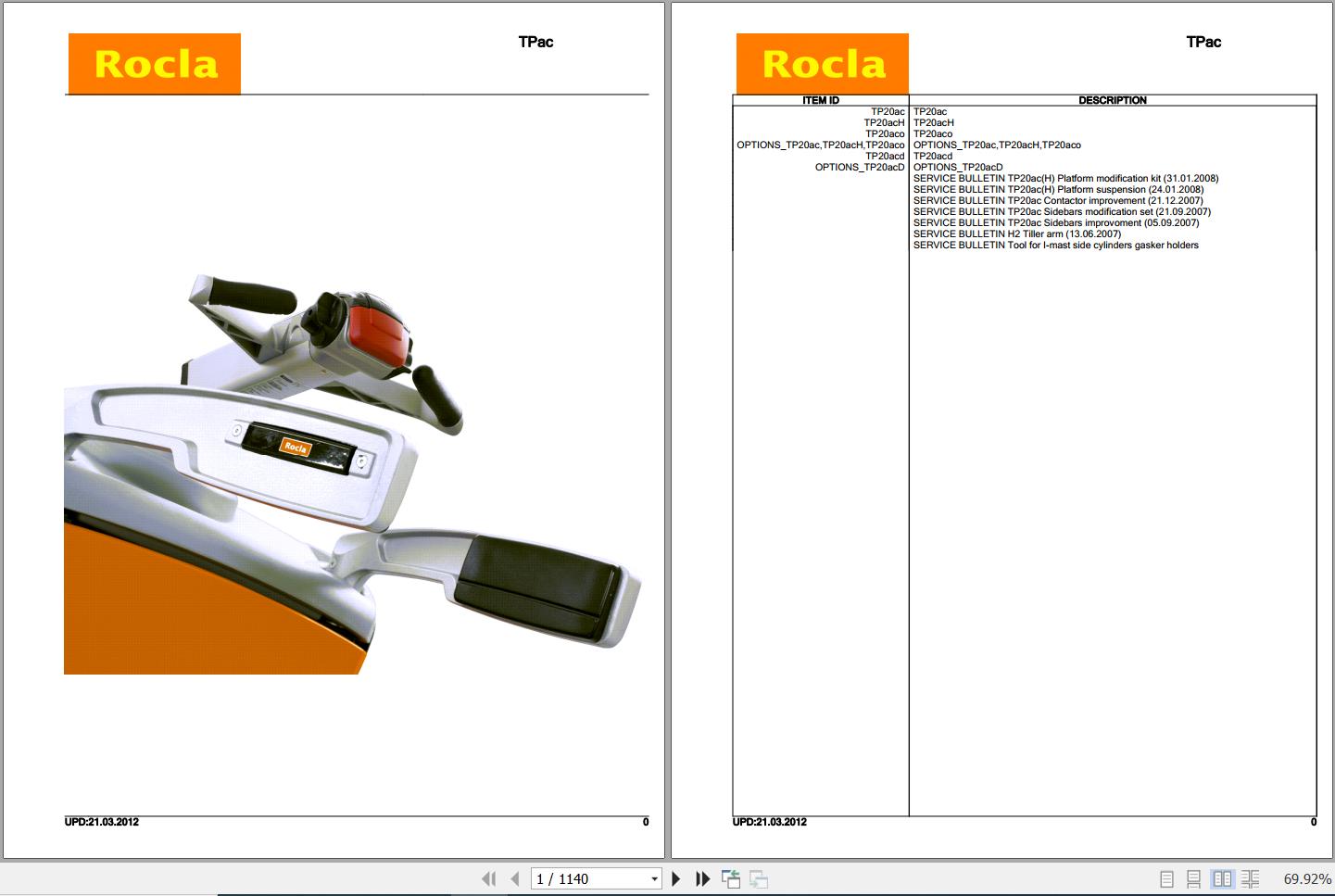Viewport: 1335px width, 896px height.
Task: Advance to the next page
Action: (675, 877)
